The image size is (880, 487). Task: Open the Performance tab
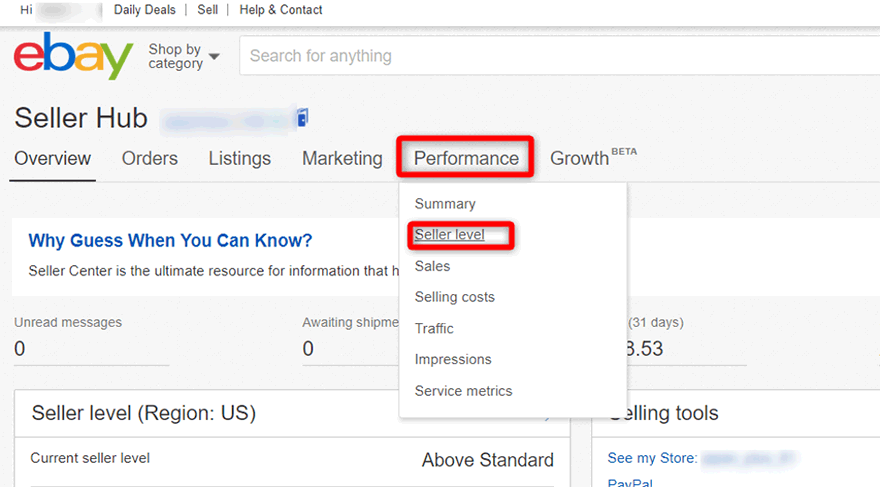466,159
